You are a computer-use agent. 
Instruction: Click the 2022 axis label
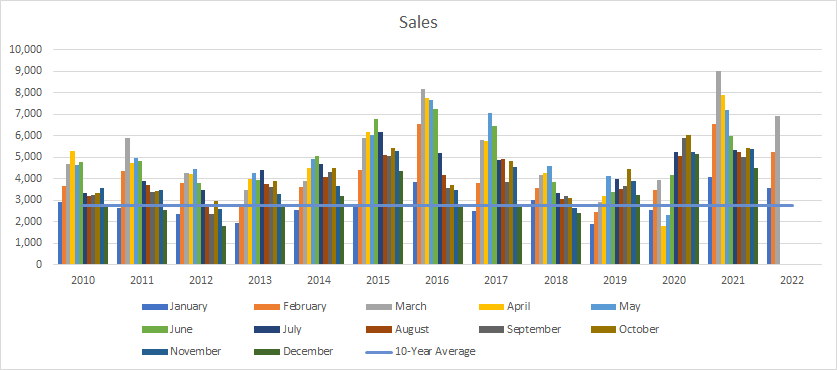click(x=791, y=280)
